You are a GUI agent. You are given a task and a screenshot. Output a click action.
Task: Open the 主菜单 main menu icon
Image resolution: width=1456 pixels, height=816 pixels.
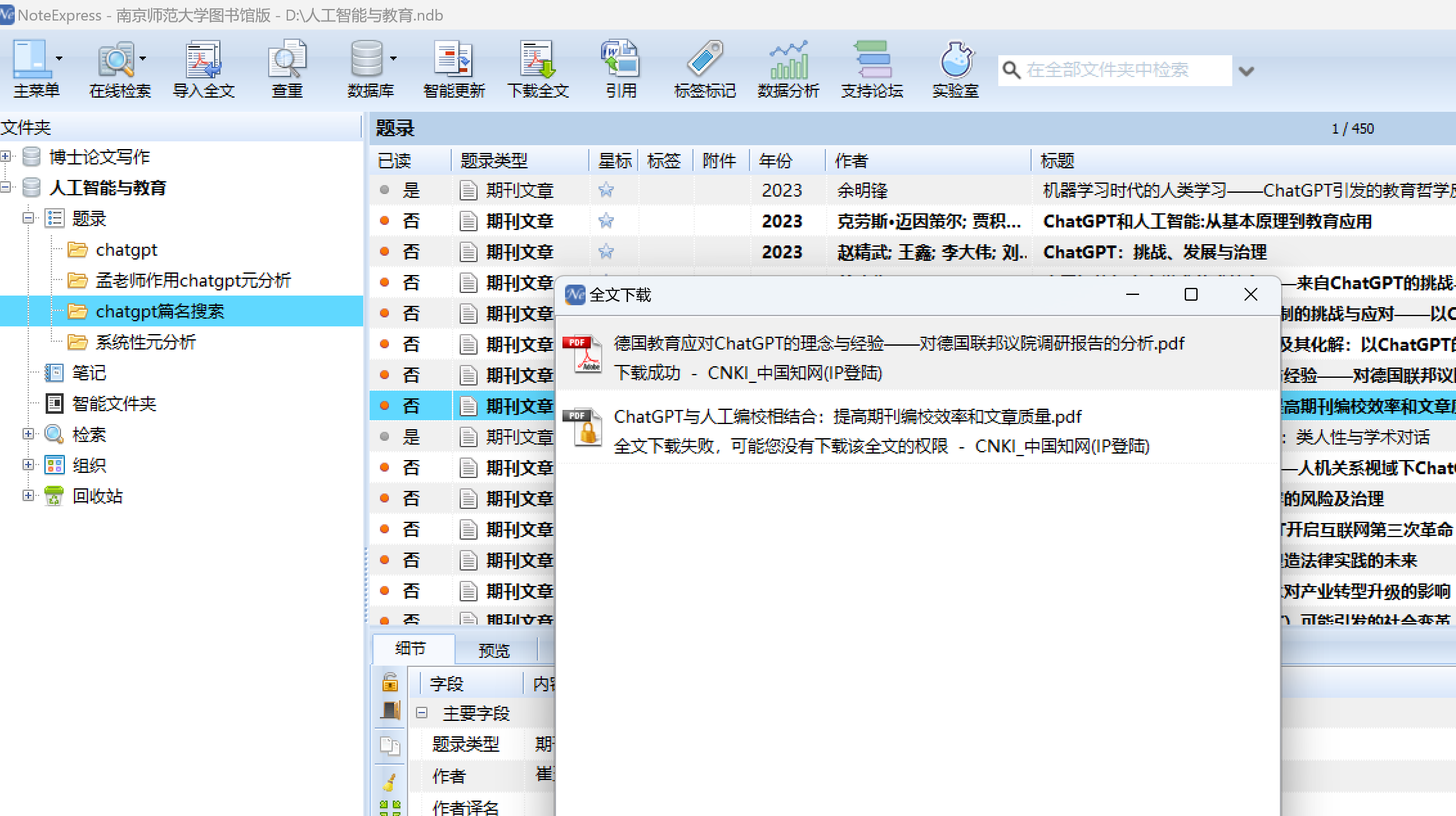coord(31,58)
